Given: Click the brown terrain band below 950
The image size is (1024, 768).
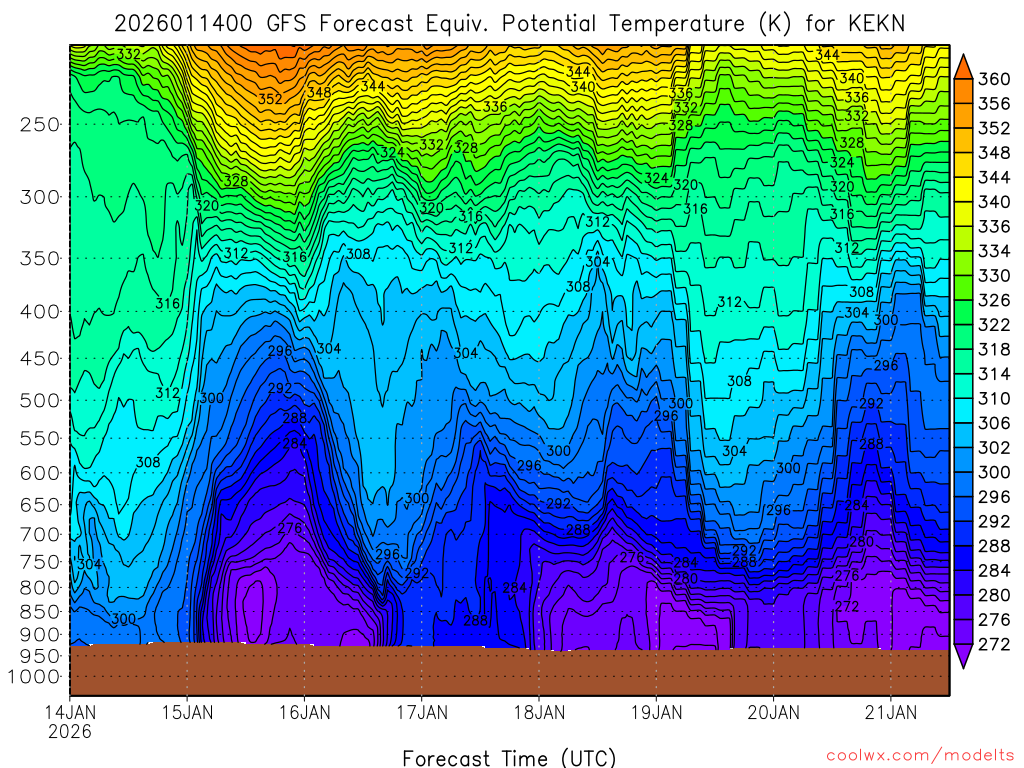Looking at the screenshot, I should tap(509, 671).
